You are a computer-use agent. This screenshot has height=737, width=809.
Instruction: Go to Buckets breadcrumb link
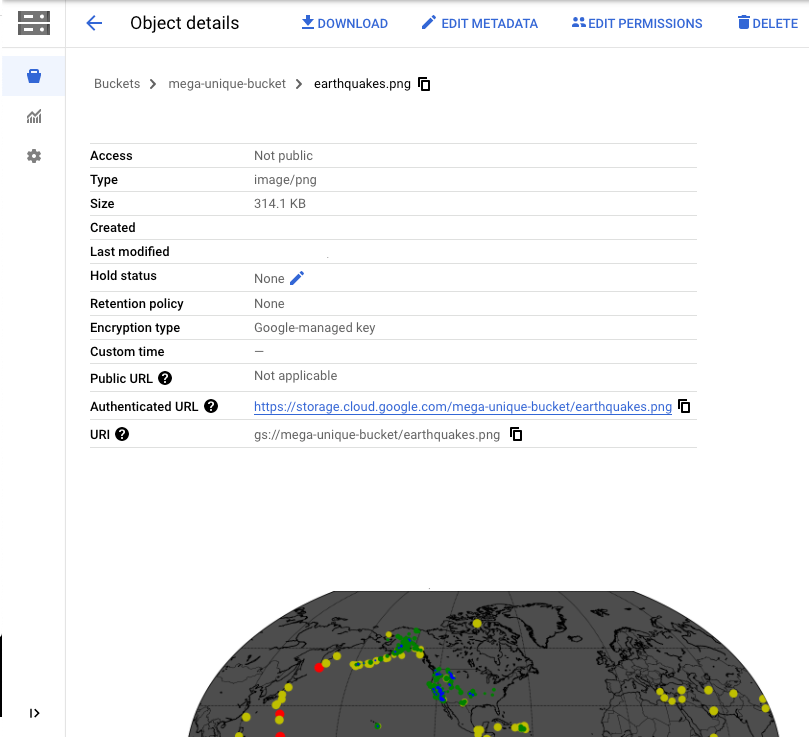click(x=117, y=84)
